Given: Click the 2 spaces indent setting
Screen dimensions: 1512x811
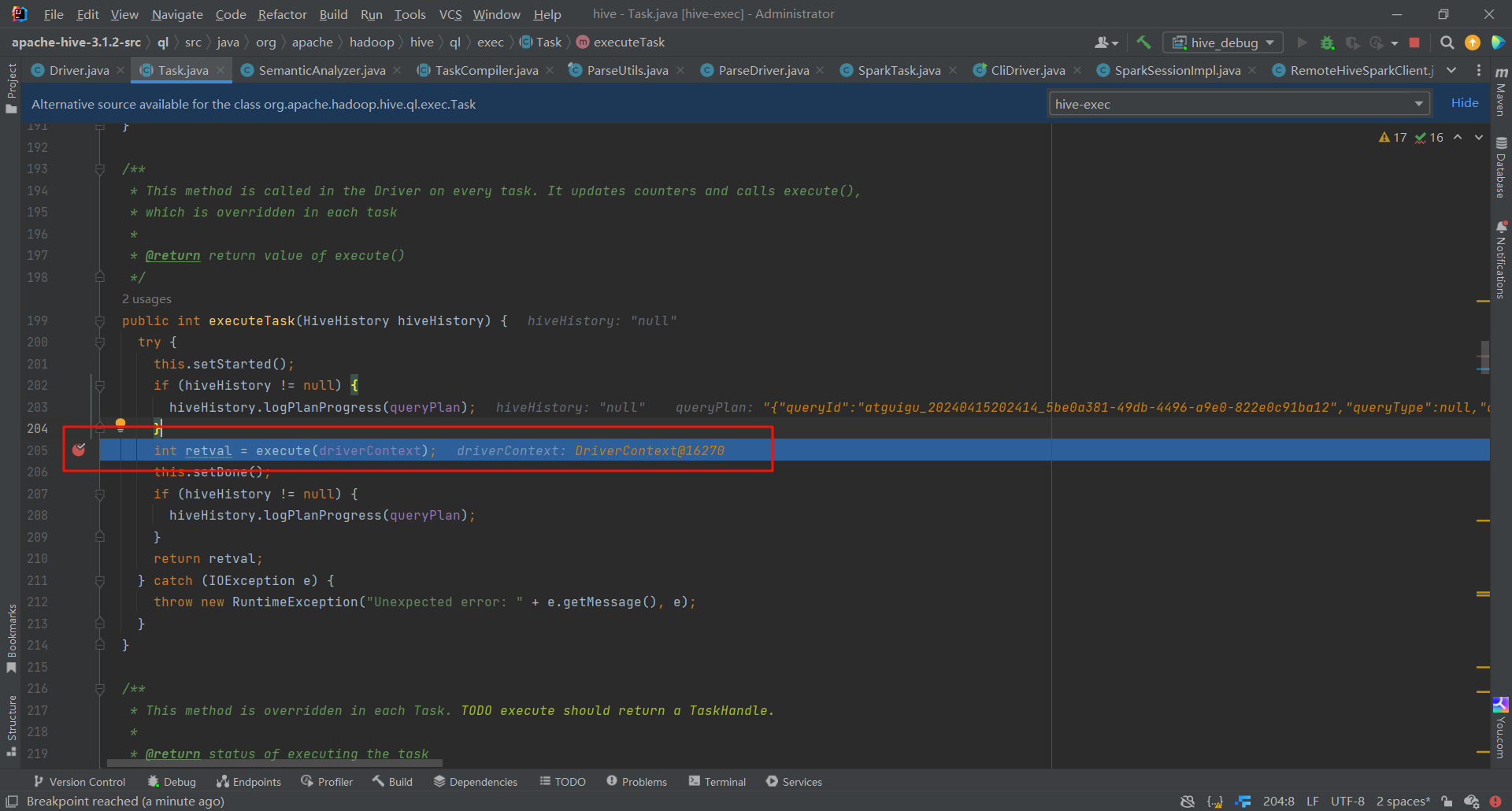Looking at the screenshot, I should tap(1403, 802).
